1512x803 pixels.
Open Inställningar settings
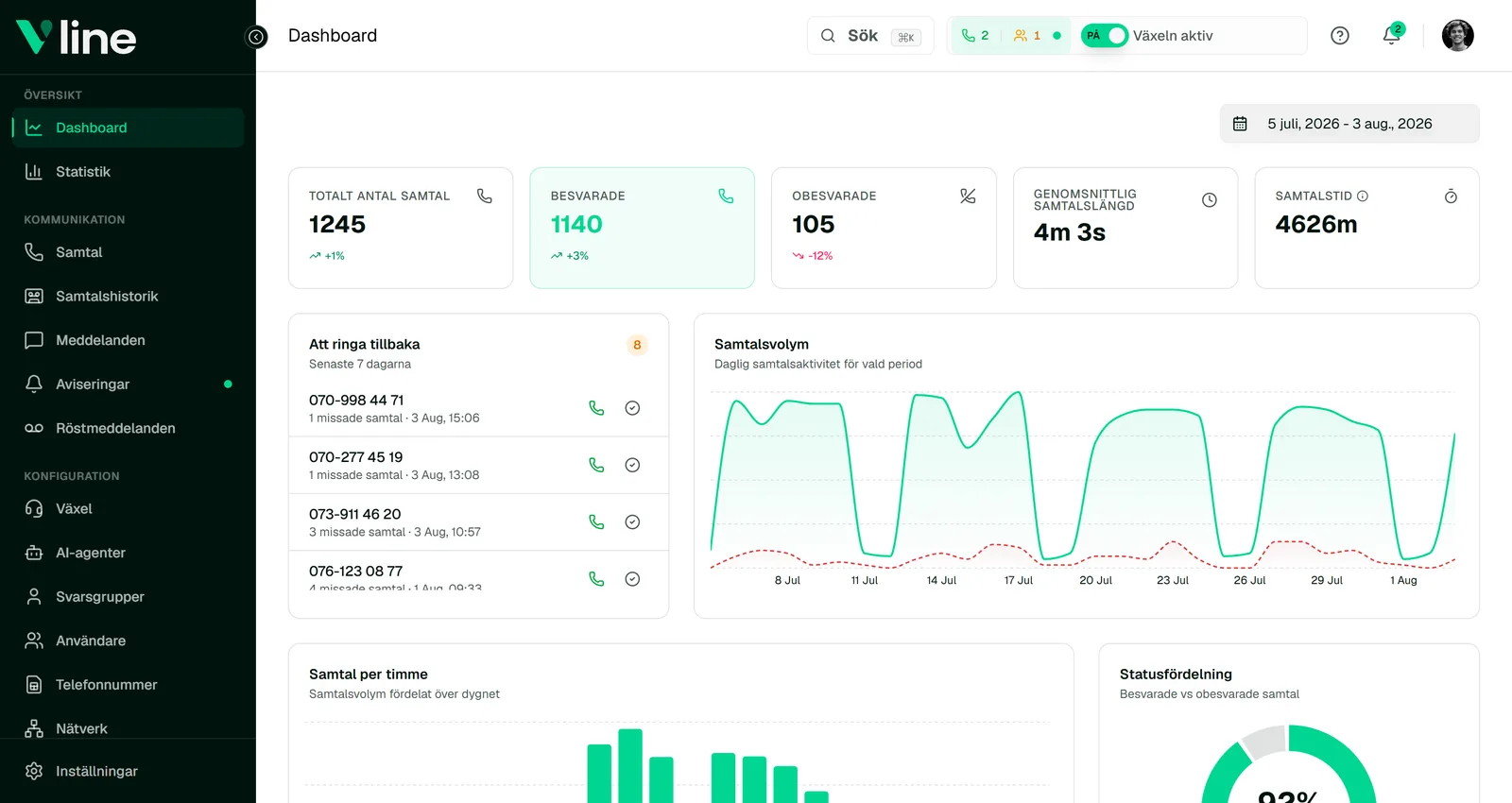(x=128, y=771)
